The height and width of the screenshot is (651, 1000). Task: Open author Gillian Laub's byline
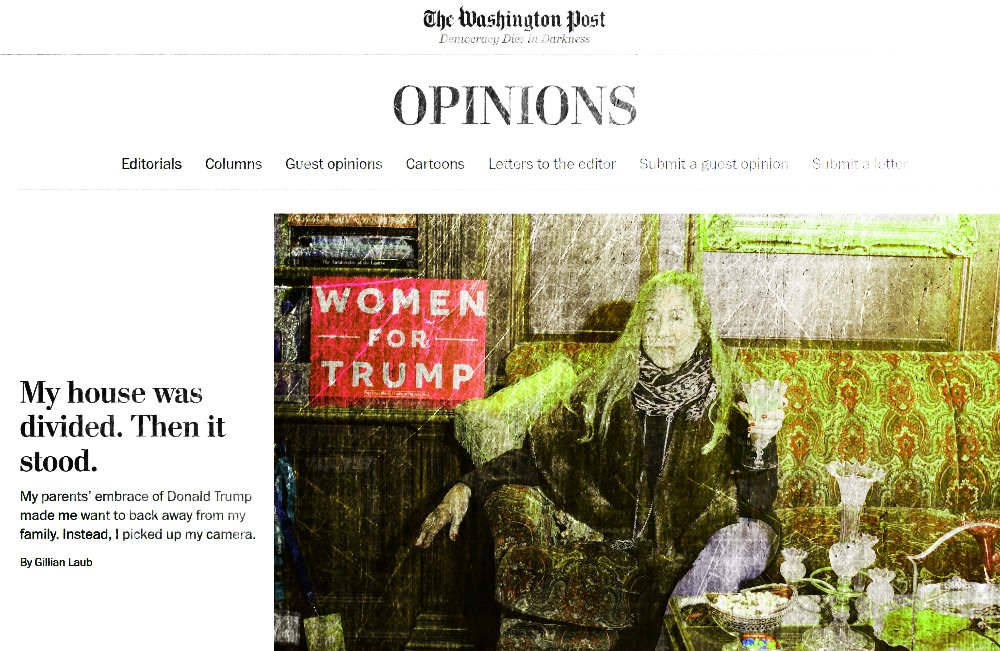[x=56, y=562]
